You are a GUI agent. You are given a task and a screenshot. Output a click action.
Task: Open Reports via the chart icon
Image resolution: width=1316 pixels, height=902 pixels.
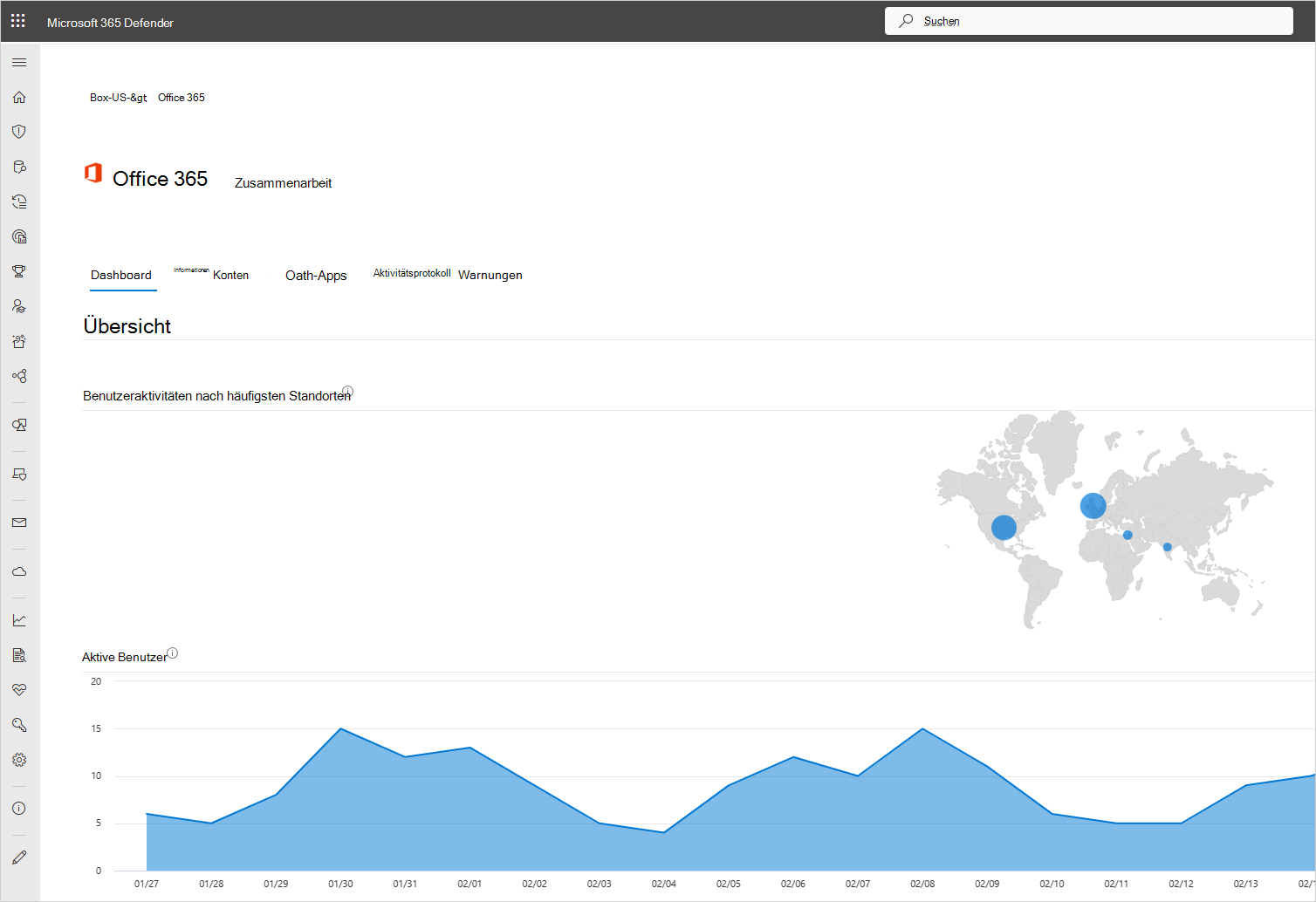click(18, 619)
